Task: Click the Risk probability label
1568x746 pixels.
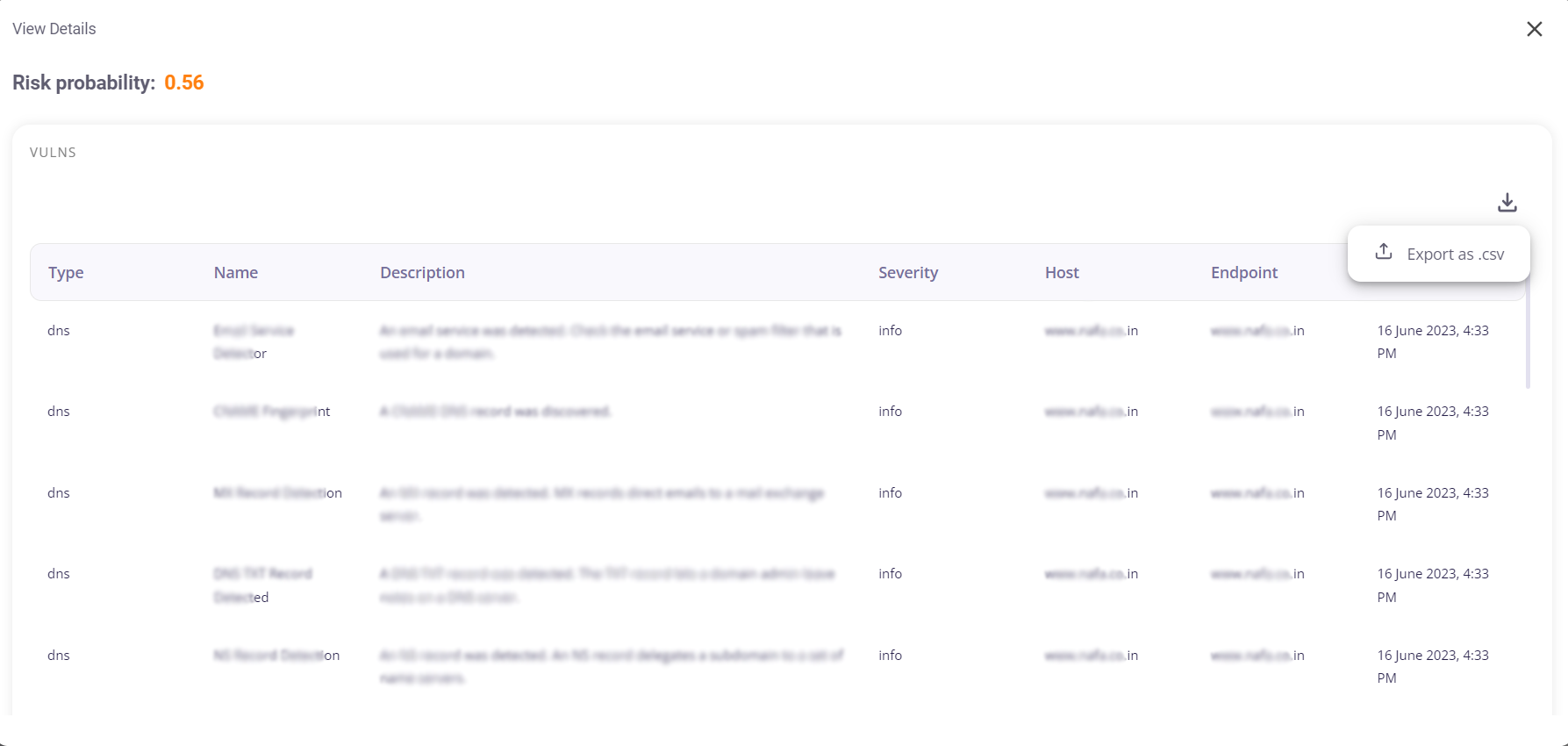Action: 83,82
